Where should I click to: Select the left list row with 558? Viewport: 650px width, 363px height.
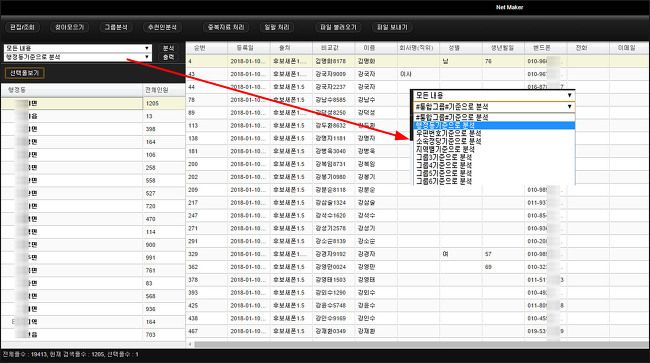coord(93,180)
